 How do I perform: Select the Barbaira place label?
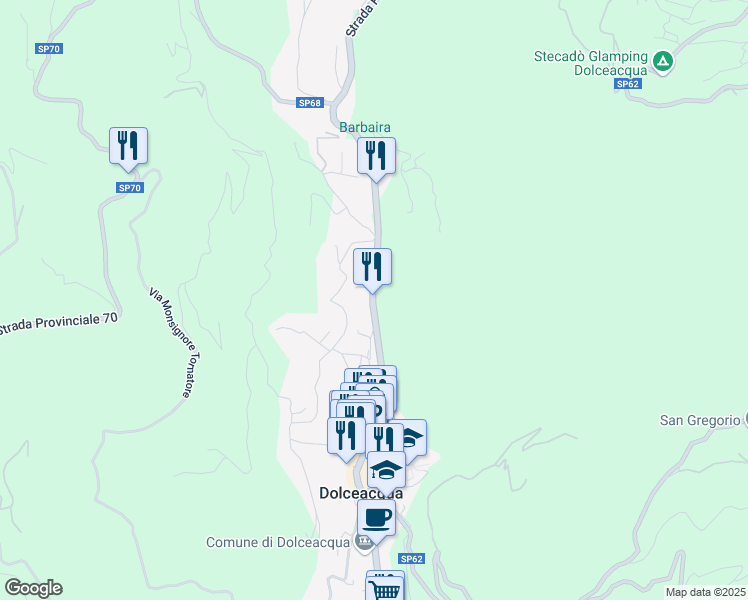tap(365, 127)
